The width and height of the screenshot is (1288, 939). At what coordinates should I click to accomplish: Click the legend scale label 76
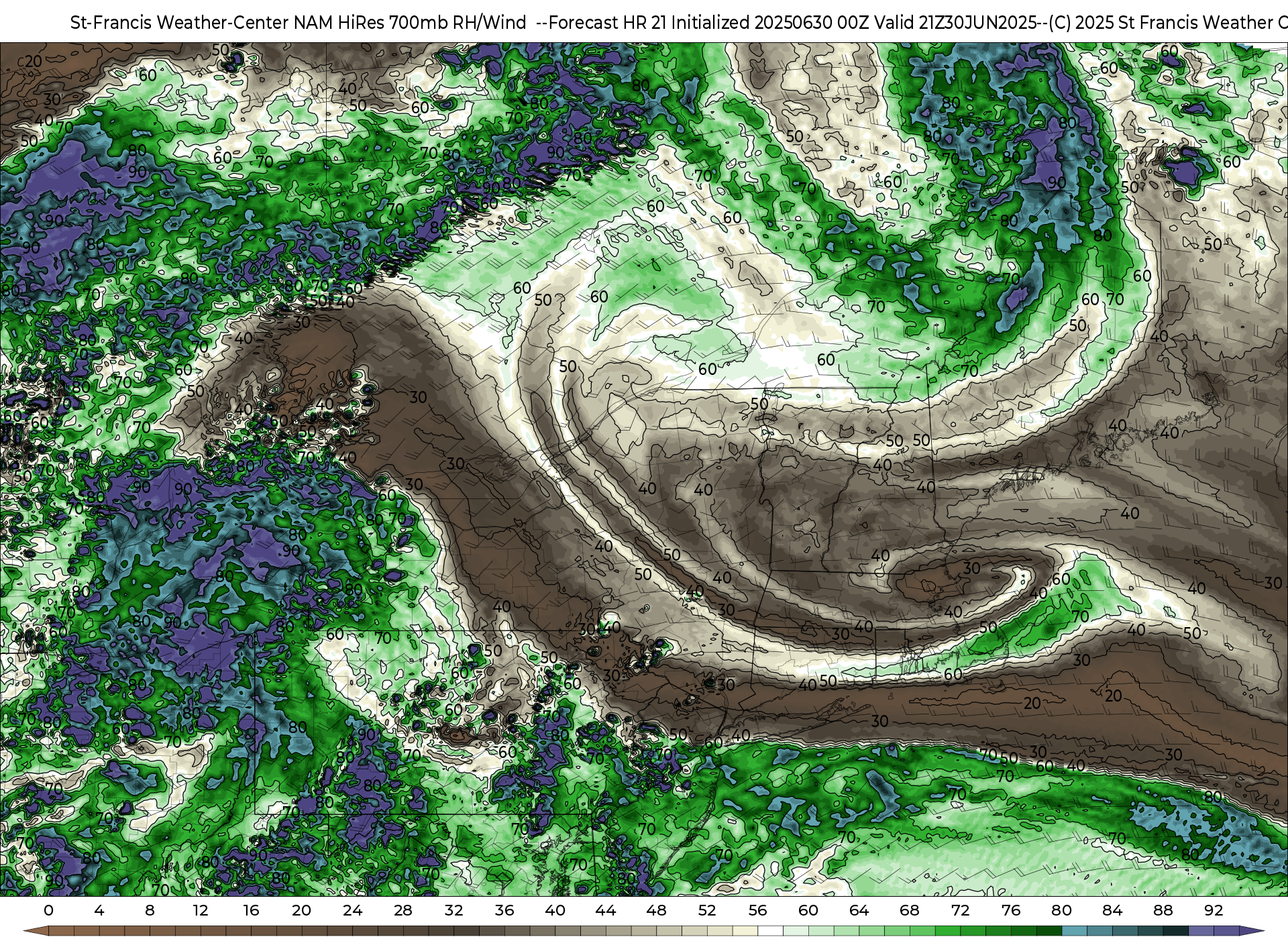(1011, 910)
